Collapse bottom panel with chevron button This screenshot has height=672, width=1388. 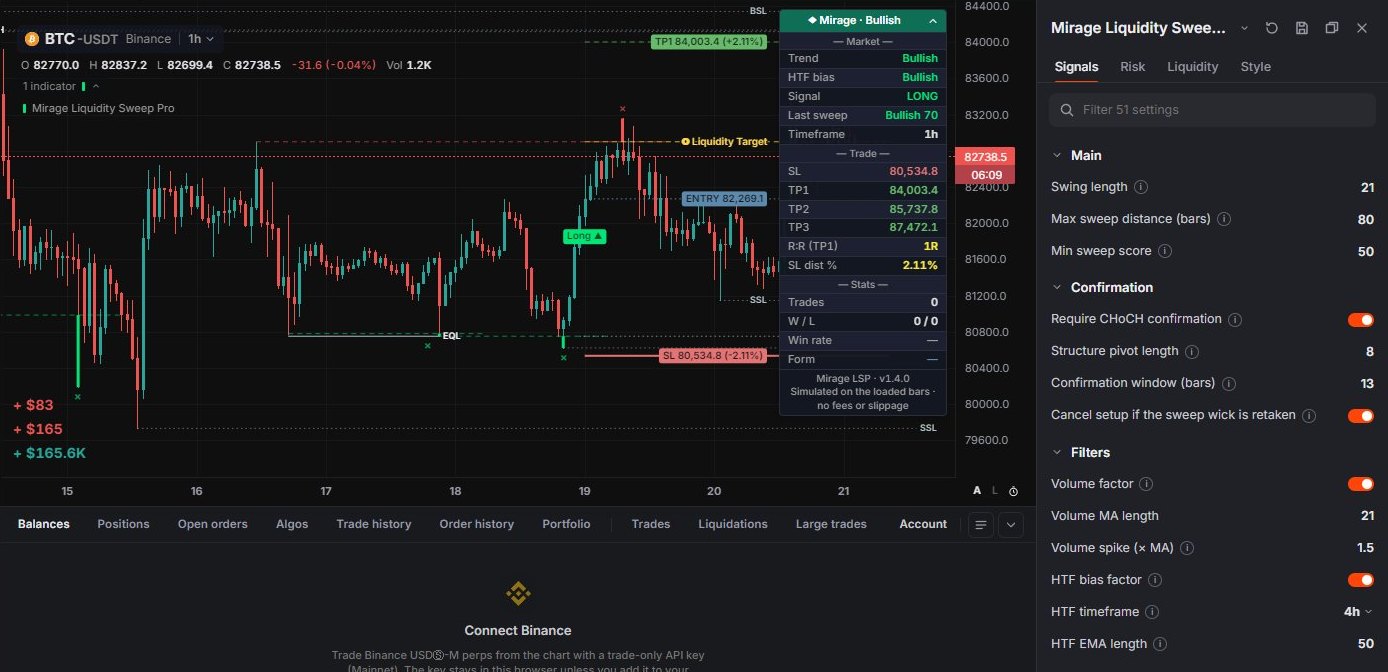tap(1010, 524)
